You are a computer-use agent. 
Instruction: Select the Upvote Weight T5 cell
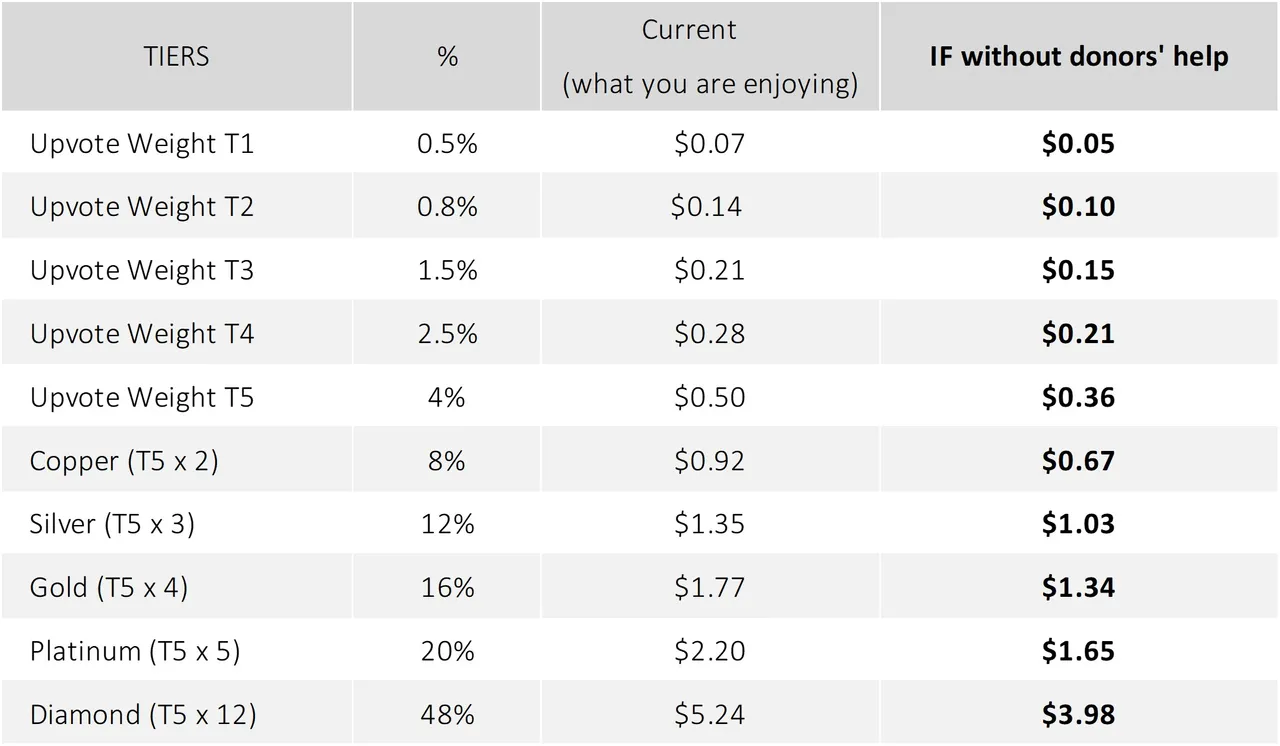(x=142, y=397)
